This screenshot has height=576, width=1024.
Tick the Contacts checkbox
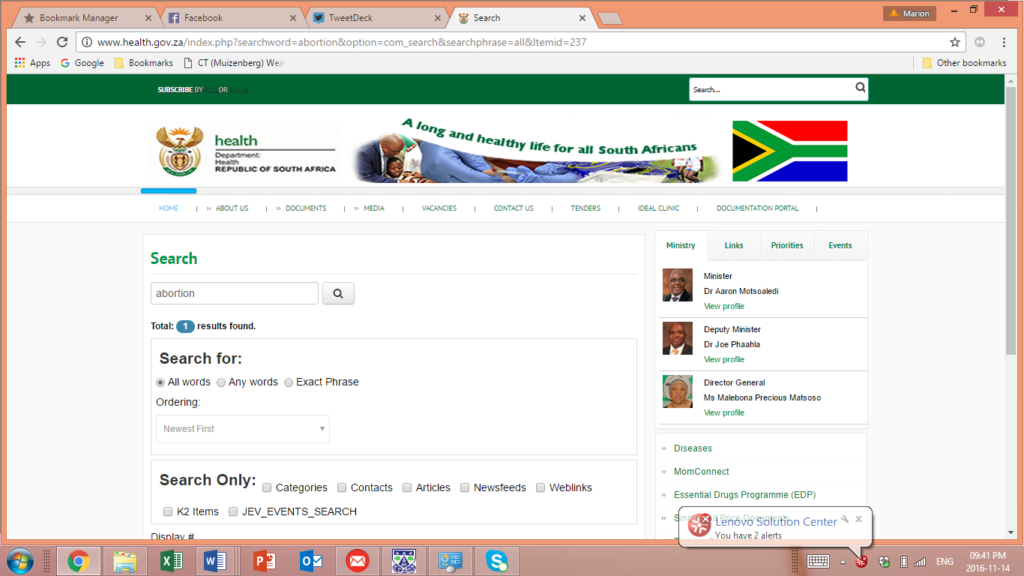click(342, 488)
